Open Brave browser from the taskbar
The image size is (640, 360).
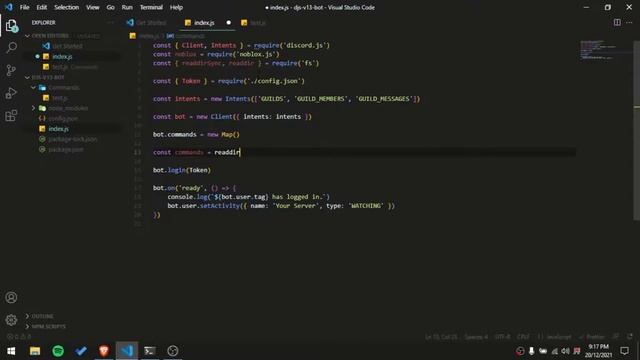click(x=104, y=351)
